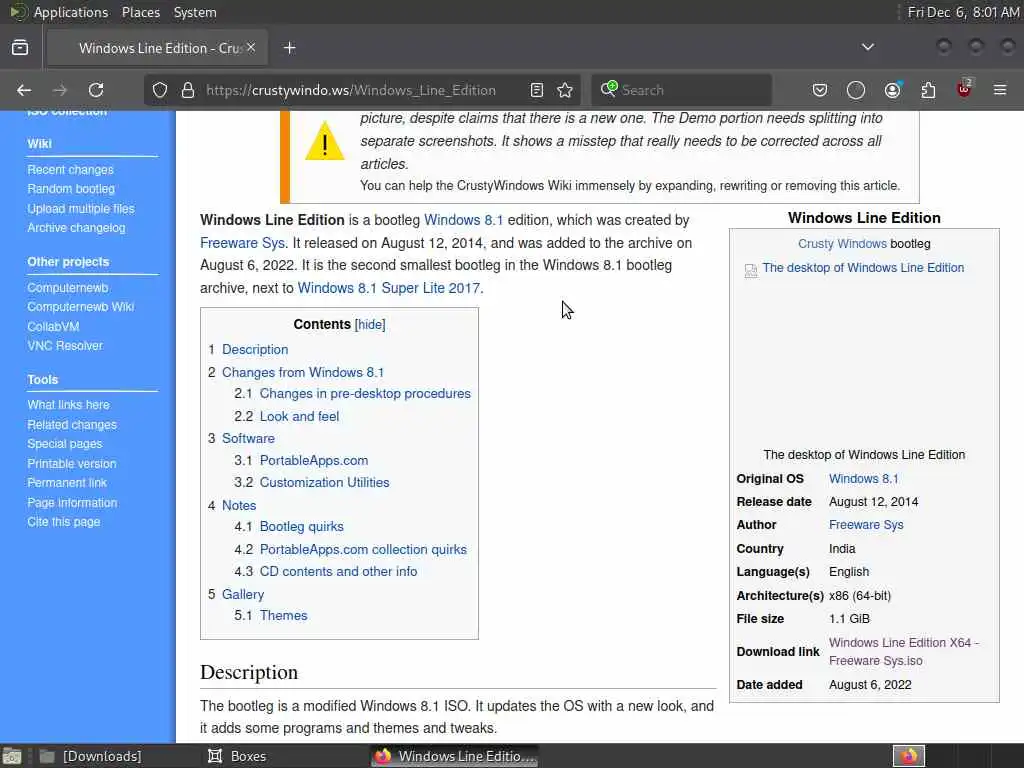Open What links here tool
The image size is (1024, 768).
pyautogui.click(x=69, y=405)
